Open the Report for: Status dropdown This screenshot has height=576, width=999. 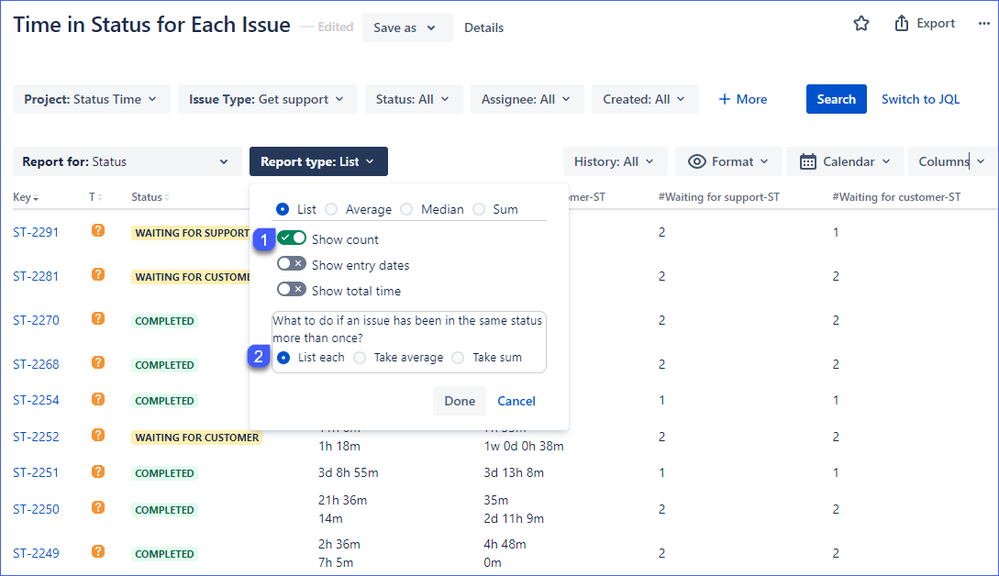(127, 162)
